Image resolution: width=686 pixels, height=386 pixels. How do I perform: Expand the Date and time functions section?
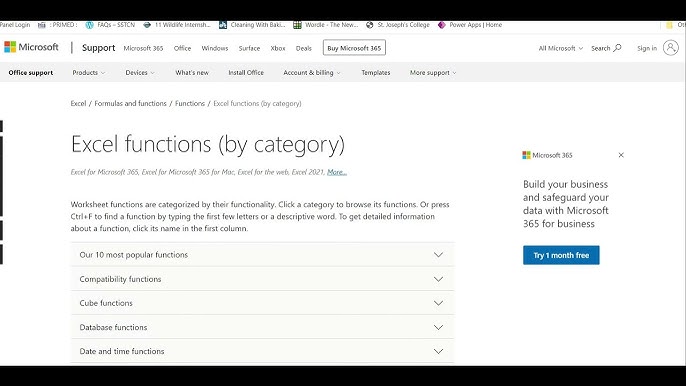(262, 351)
